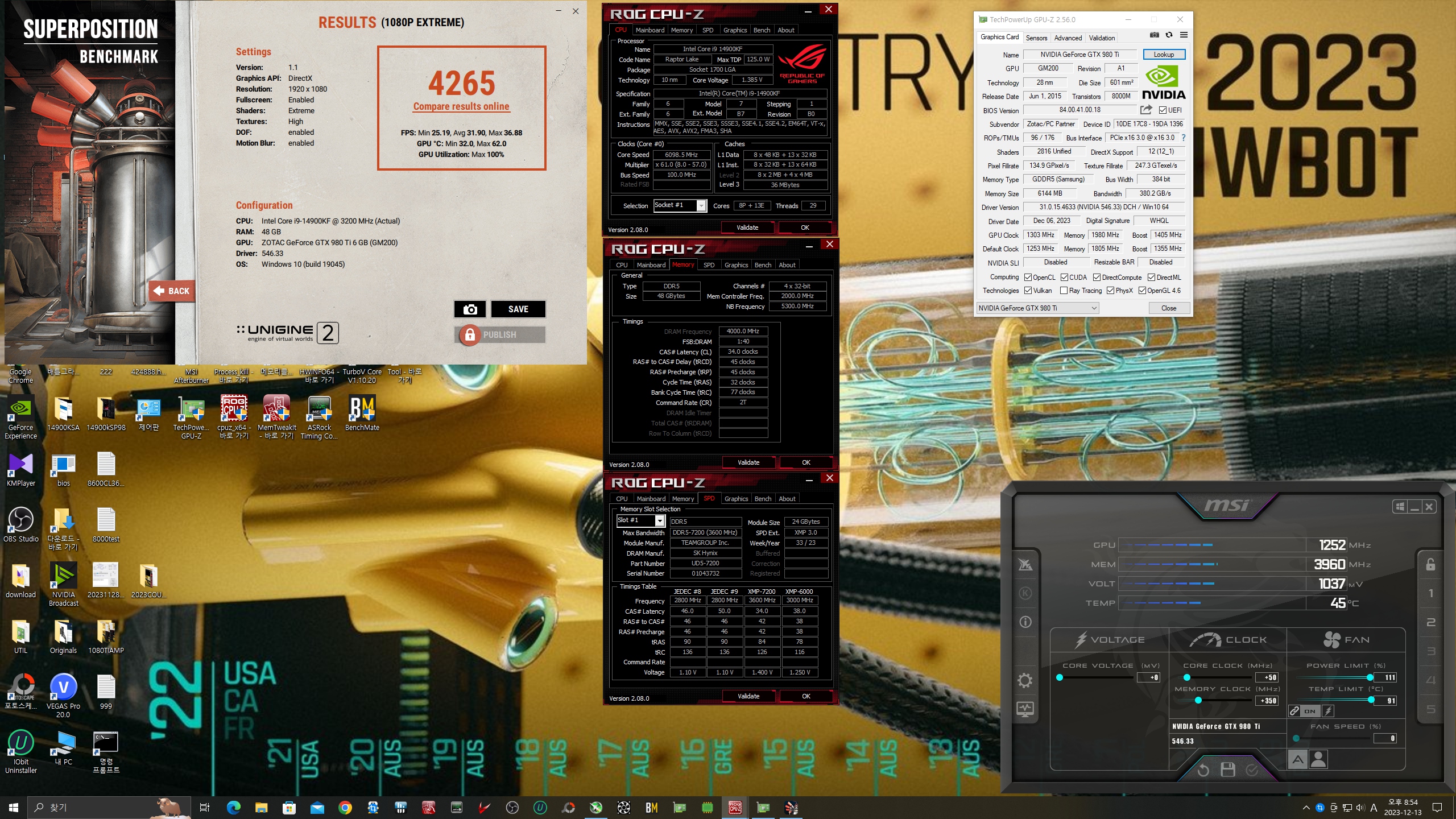
Task: Toggle GPU-Z Vulkan checkbox
Action: click(1028, 291)
